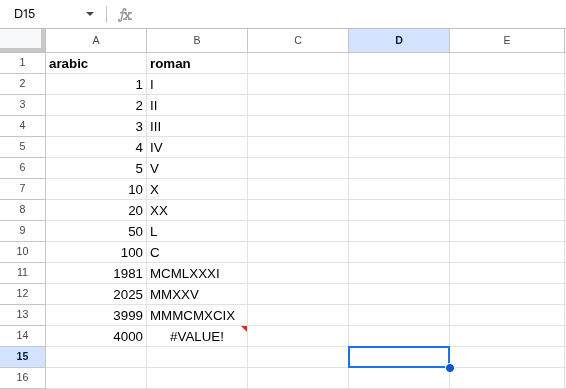Click cell containing 2025
This screenshot has width=566, height=389.
click(96, 294)
